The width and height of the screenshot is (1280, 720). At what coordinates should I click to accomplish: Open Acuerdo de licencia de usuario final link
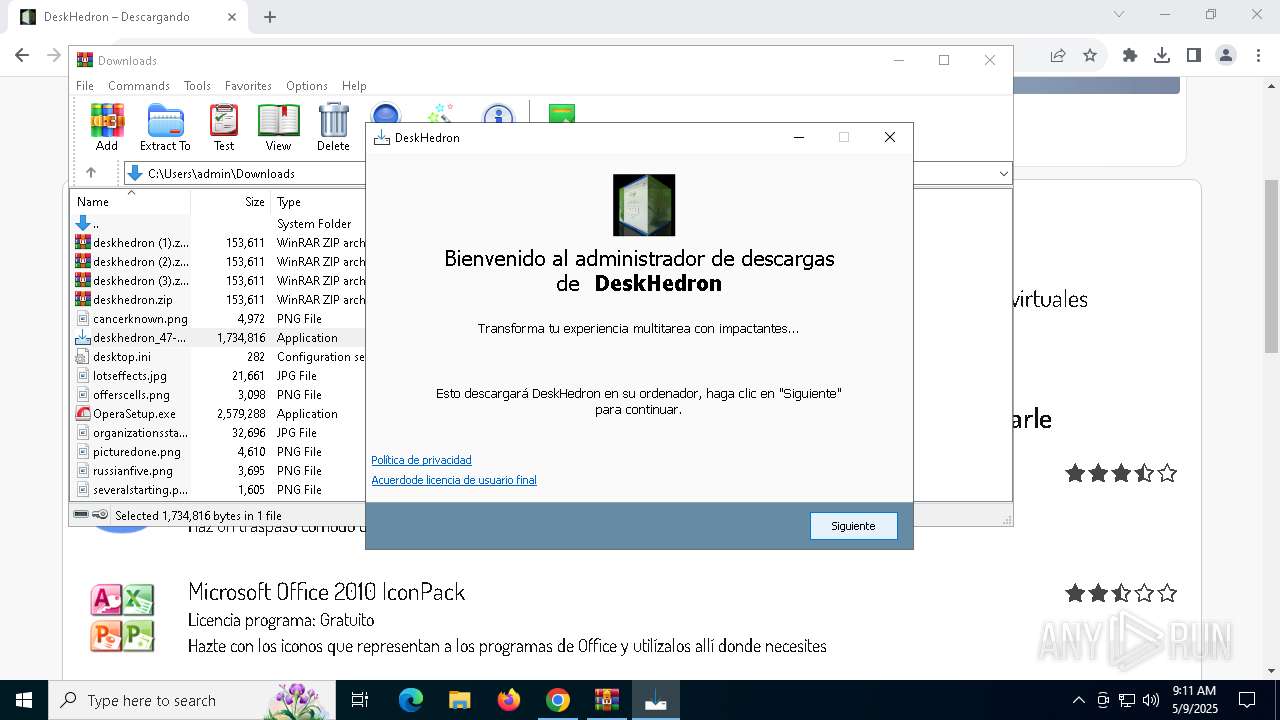(454, 480)
